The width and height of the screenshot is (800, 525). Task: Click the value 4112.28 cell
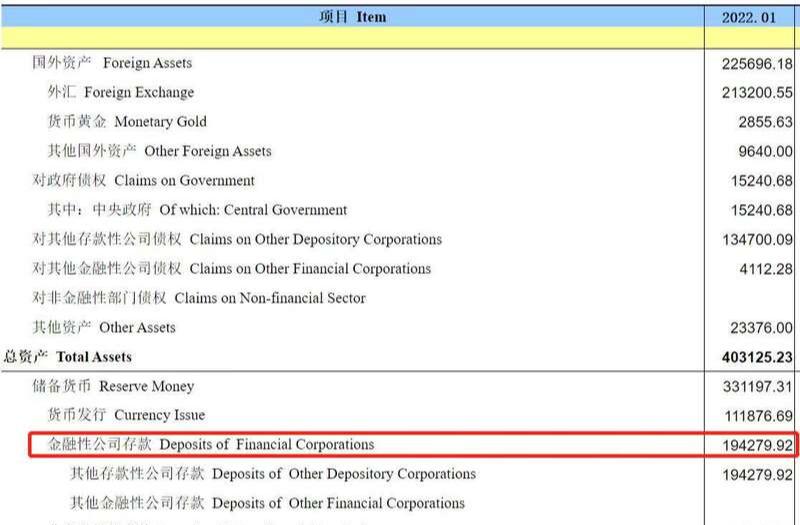coord(765,269)
